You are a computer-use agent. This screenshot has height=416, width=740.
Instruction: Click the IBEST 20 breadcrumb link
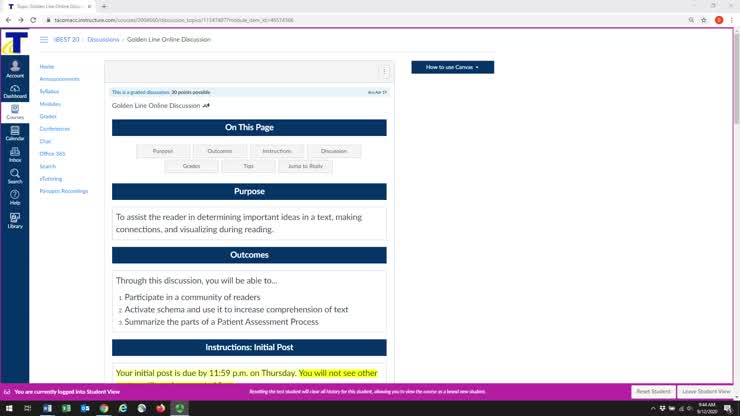pyautogui.click(x=67, y=40)
